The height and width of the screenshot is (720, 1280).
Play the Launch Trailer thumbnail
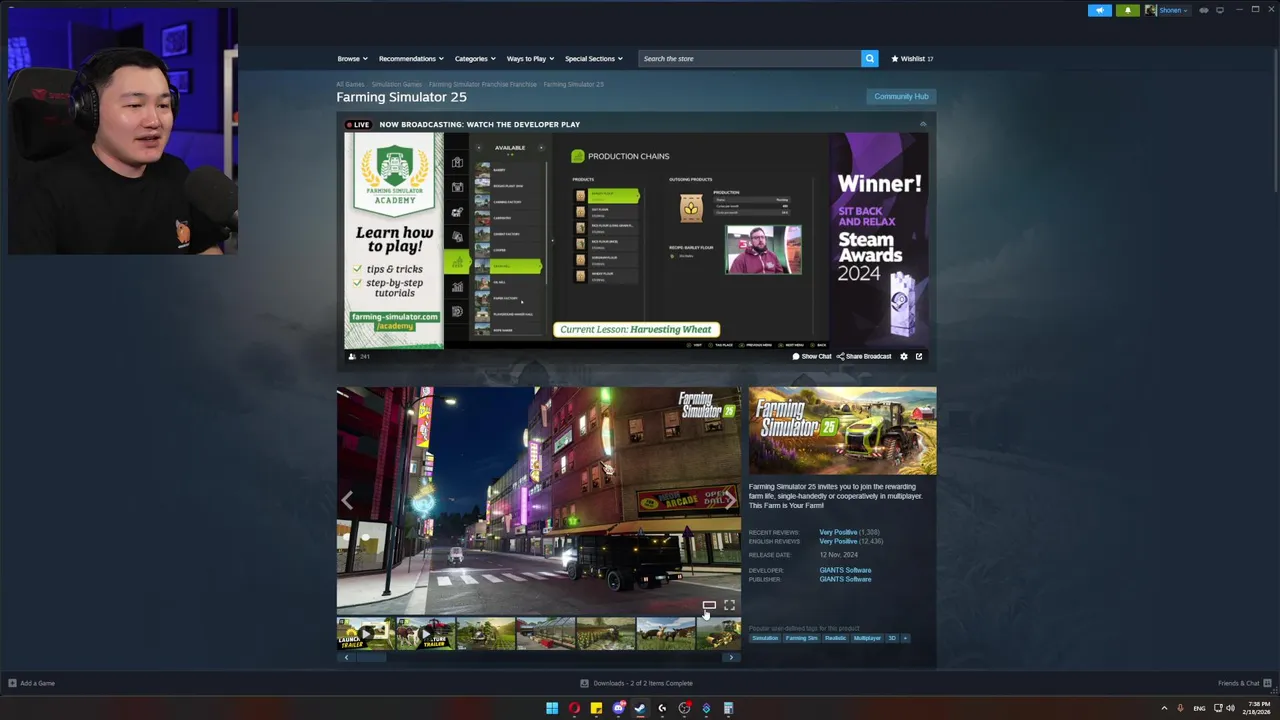click(x=365, y=634)
